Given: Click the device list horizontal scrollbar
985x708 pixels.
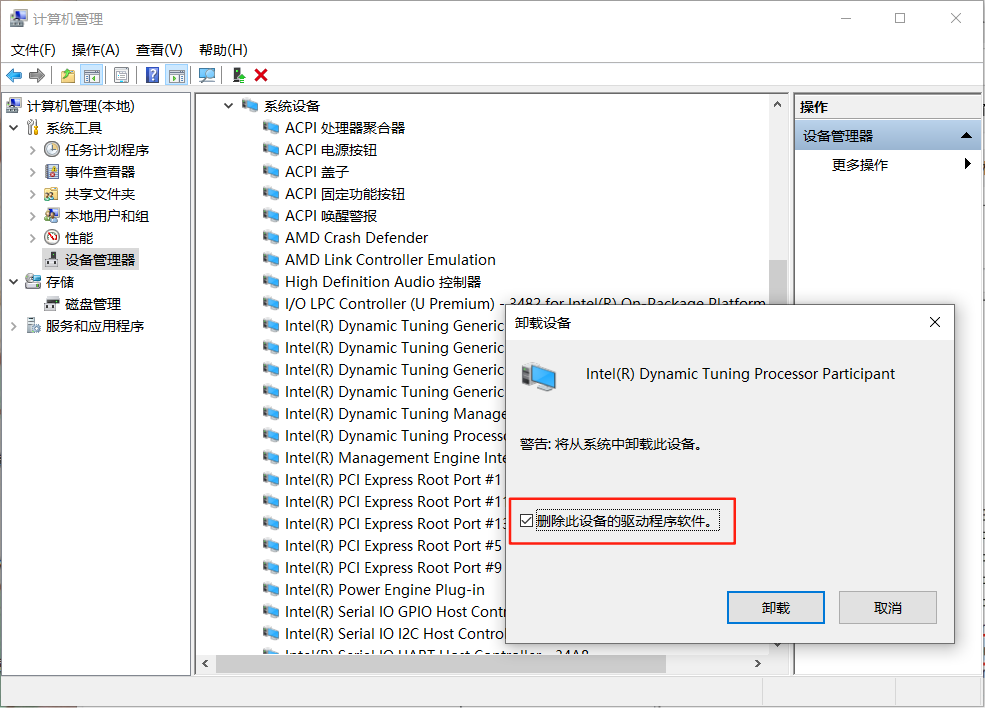Looking at the screenshot, I should [440, 663].
